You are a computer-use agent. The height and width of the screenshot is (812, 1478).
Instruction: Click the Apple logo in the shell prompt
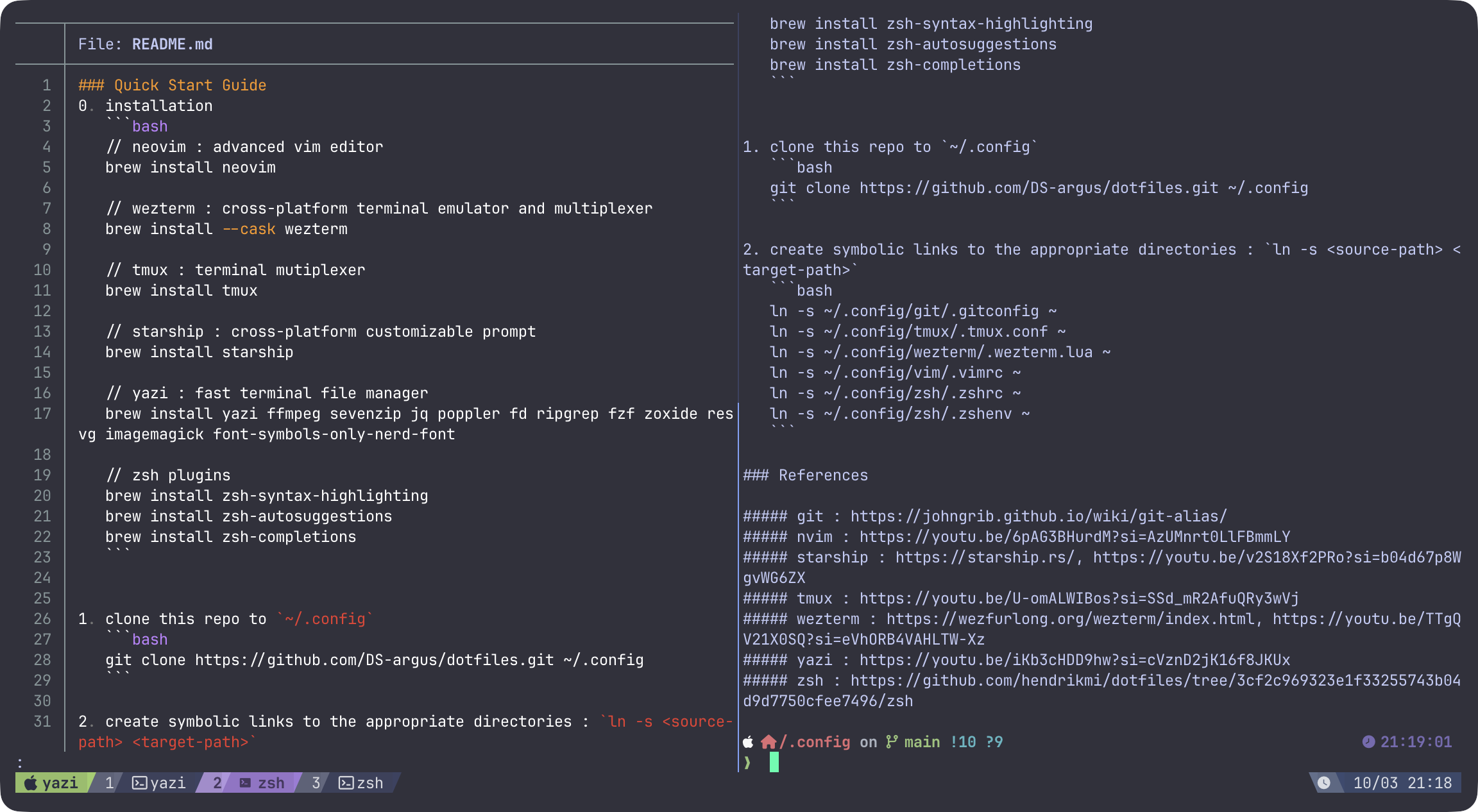[748, 742]
